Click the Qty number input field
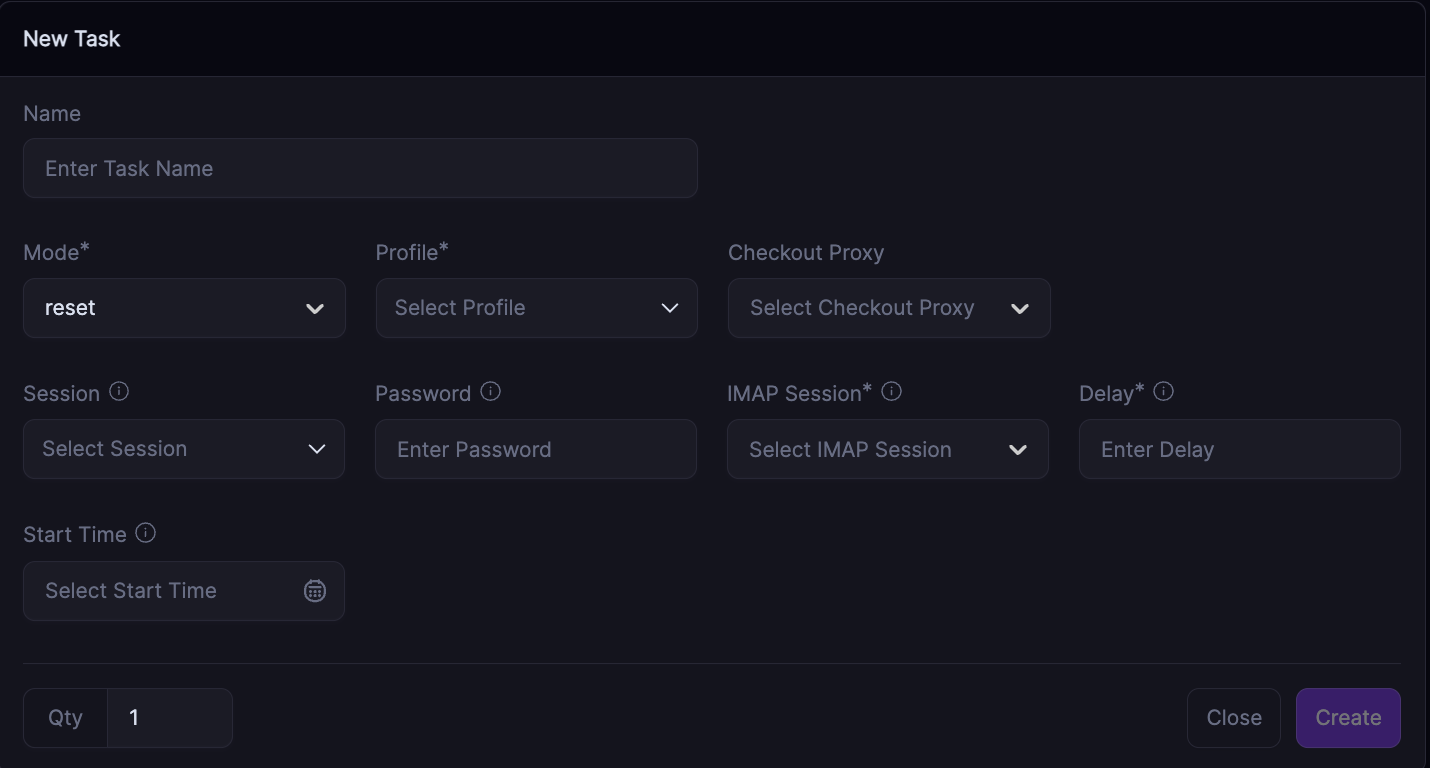The image size is (1430, 768). pyautogui.click(x=170, y=718)
